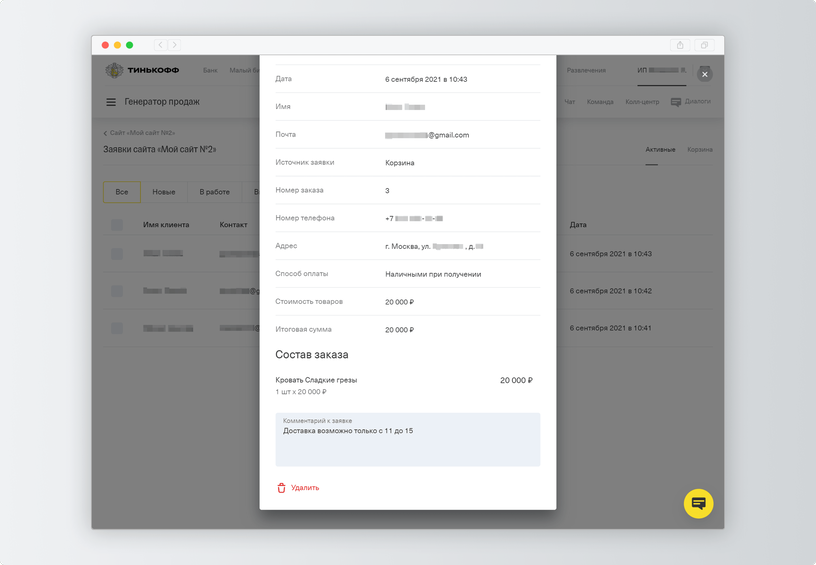Check the first order row checkbox
Image resolution: width=816 pixels, height=565 pixels.
tap(117, 254)
